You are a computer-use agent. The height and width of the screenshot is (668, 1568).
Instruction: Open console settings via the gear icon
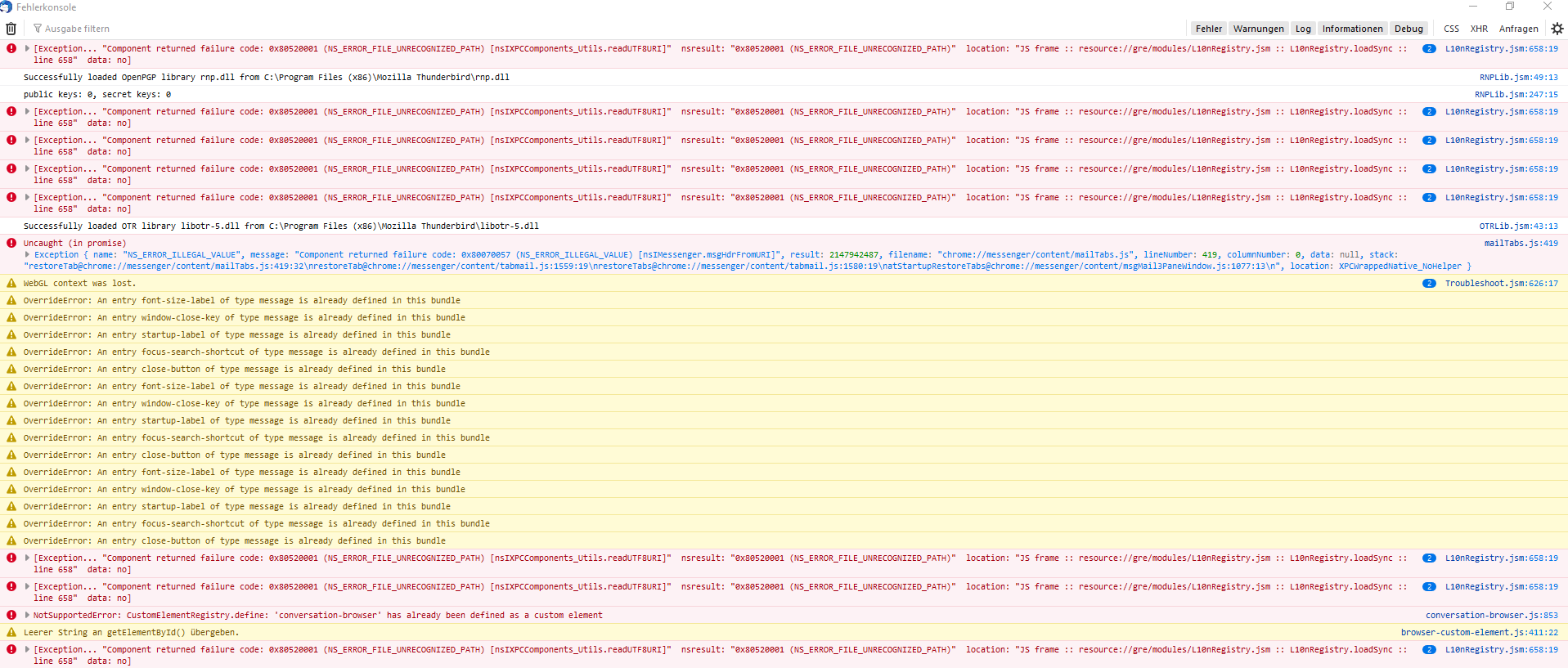tap(1557, 29)
